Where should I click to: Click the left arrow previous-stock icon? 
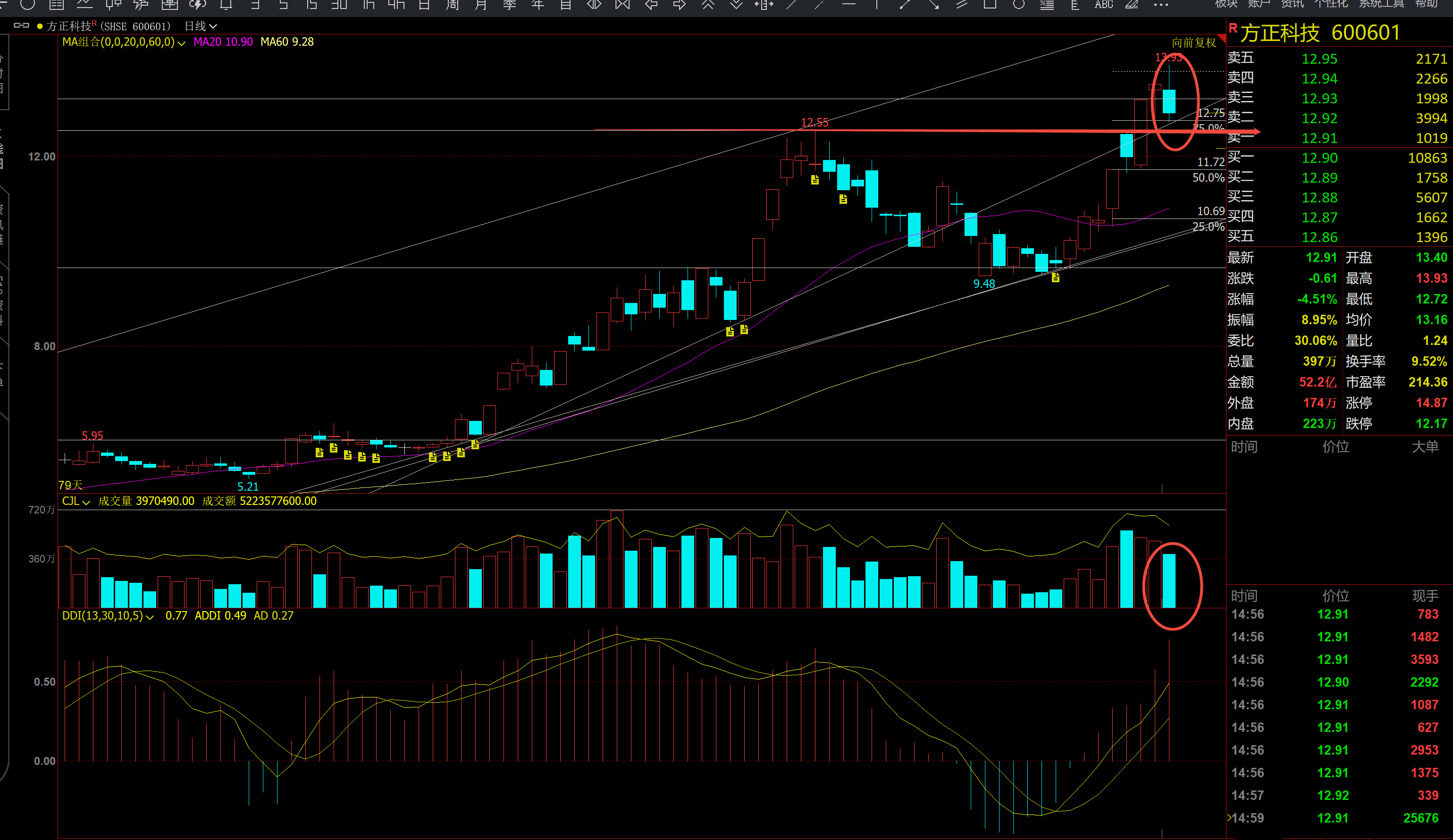(652, 5)
